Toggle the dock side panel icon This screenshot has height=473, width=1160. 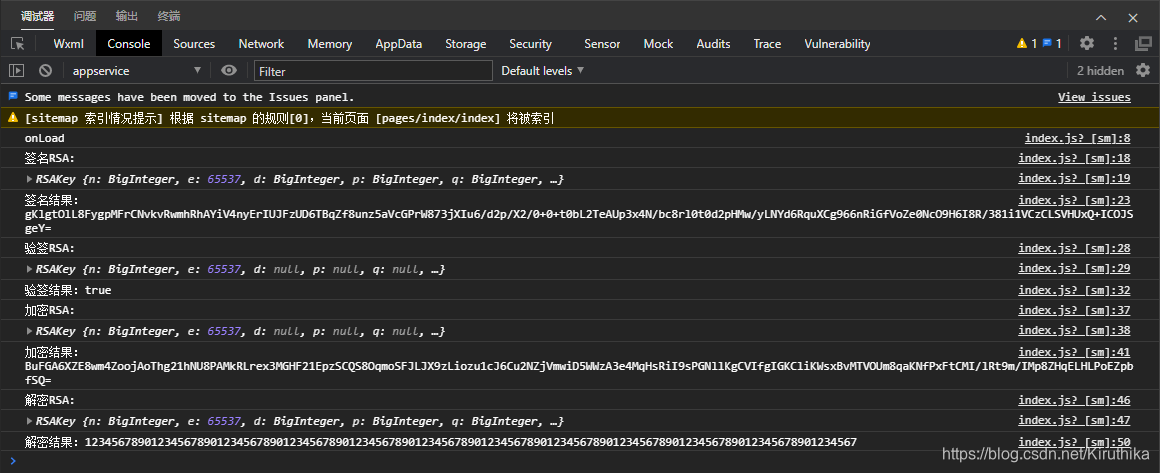[x=1143, y=43]
